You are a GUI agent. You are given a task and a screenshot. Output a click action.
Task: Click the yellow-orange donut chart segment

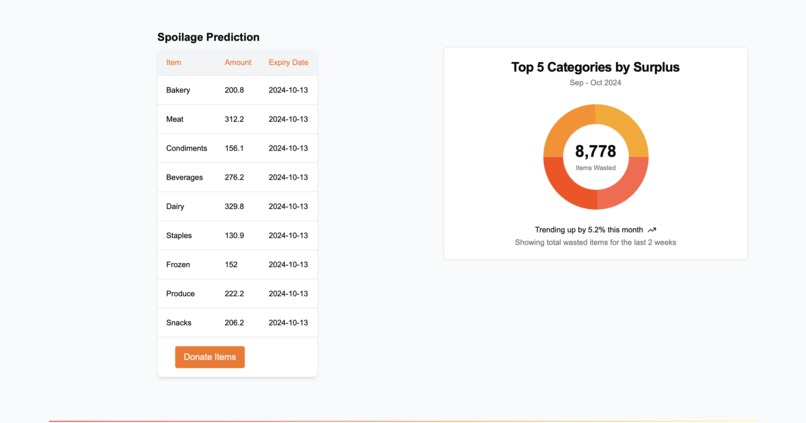(626, 126)
